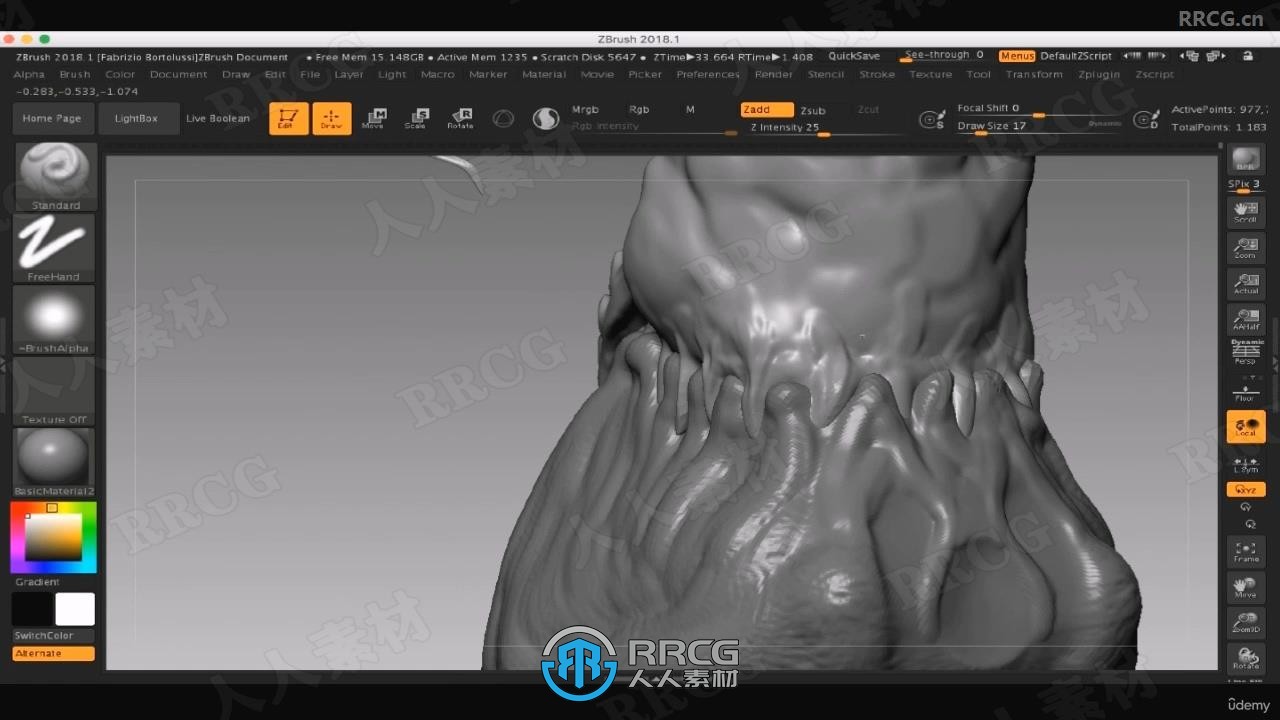Image resolution: width=1280 pixels, height=720 pixels.
Task: Open the FreeHand stroke picker
Action: pyautogui.click(x=55, y=248)
